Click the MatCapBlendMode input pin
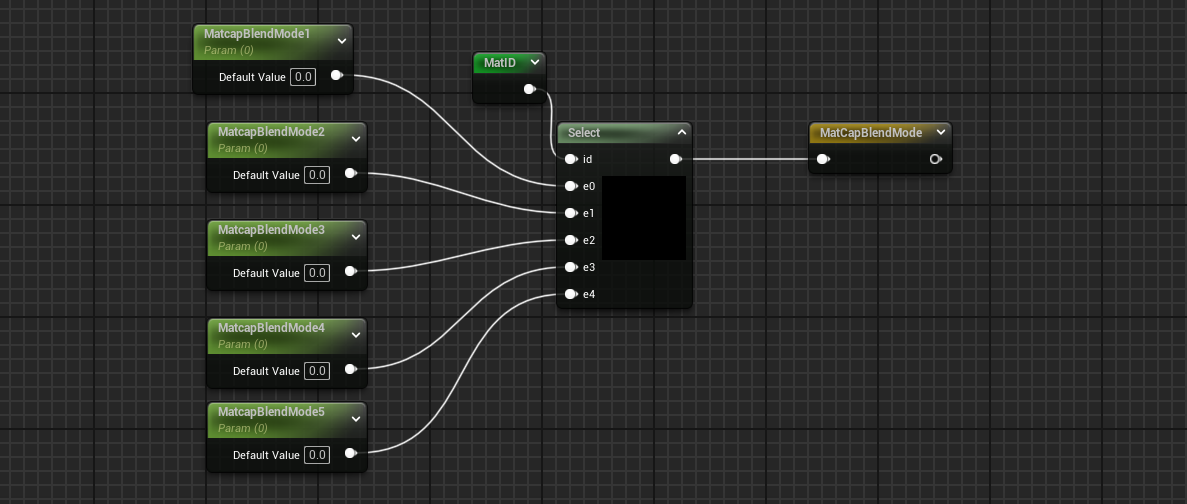Viewport: 1187px width, 504px height. [x=822, y=159]
